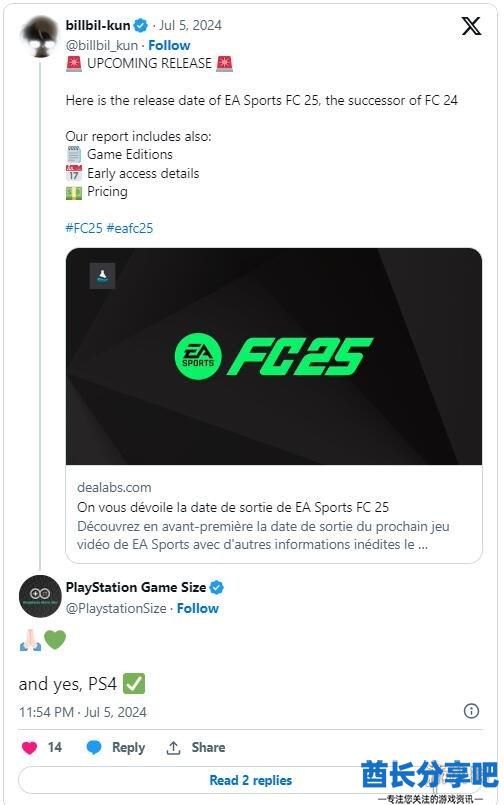The width and height of the screenshot is (504, 805).
Task: Open the #FC25 hashtag
Action: click(84, 228)
